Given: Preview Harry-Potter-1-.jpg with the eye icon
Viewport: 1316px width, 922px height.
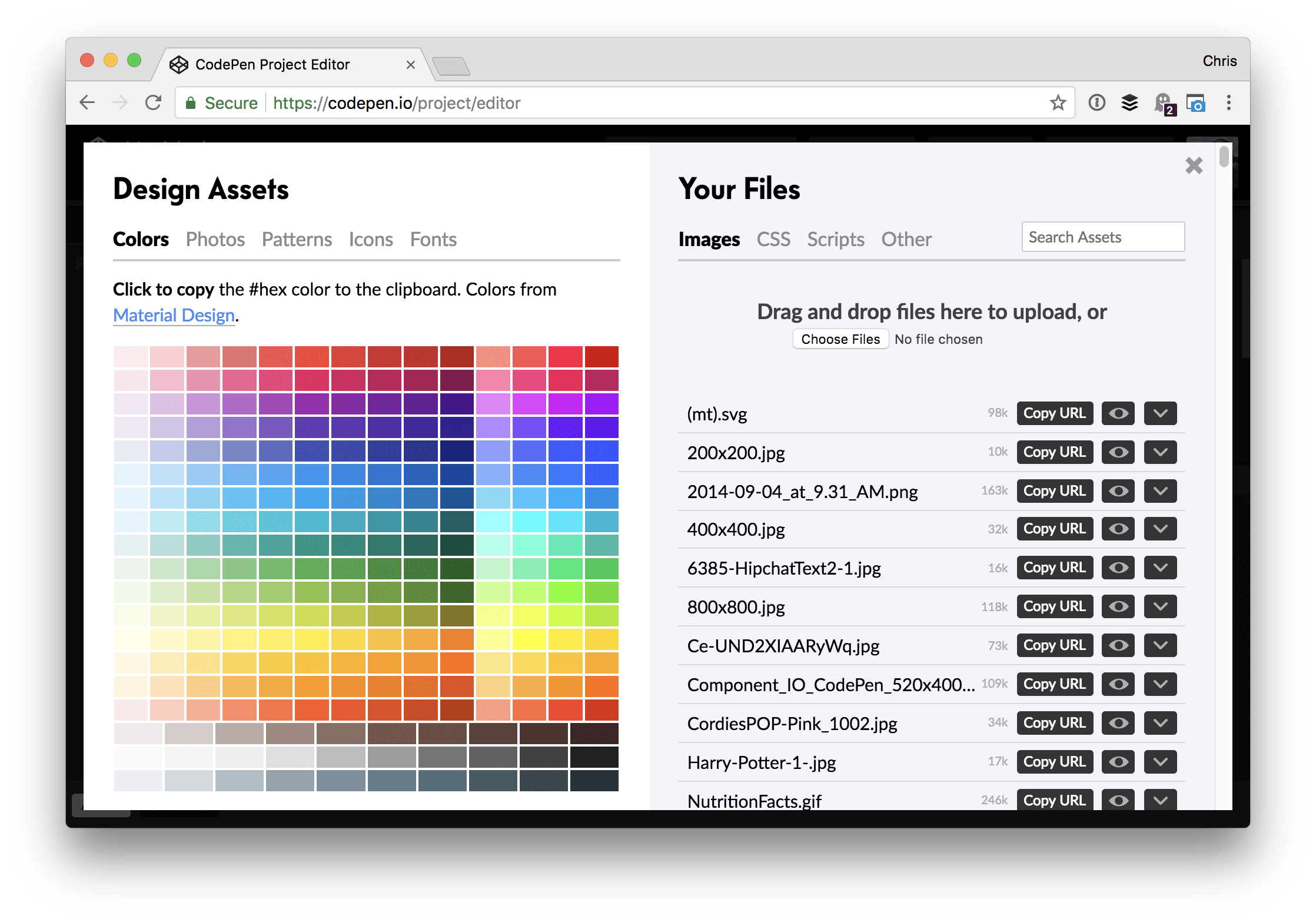Looking at the screenshot, I should click(x=1117, y=761).
